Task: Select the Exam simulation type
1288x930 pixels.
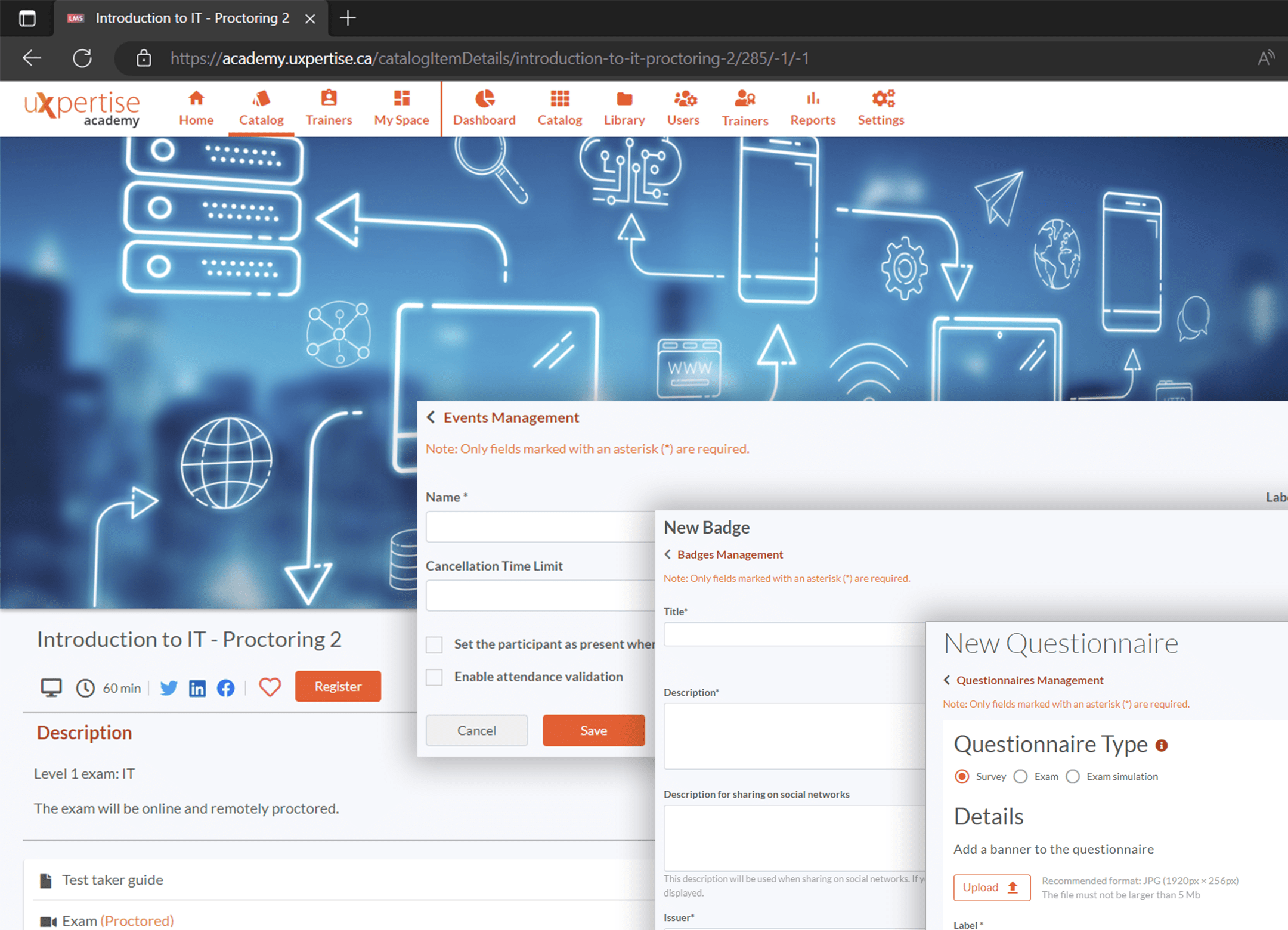Action: pyautogui.click(x=1073, y=776)
